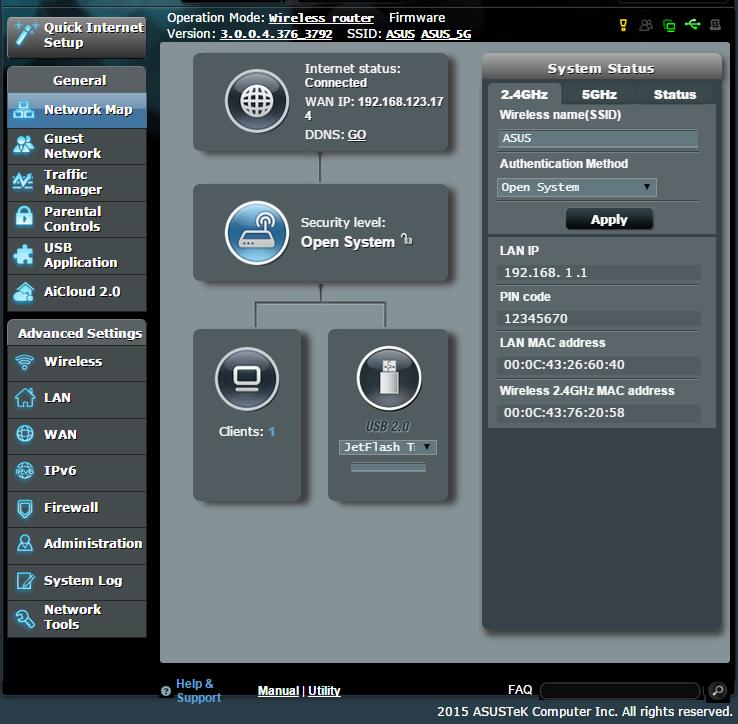
Task: Click the ASUS_5G SSID link
Action: click(x=446, y=34)
